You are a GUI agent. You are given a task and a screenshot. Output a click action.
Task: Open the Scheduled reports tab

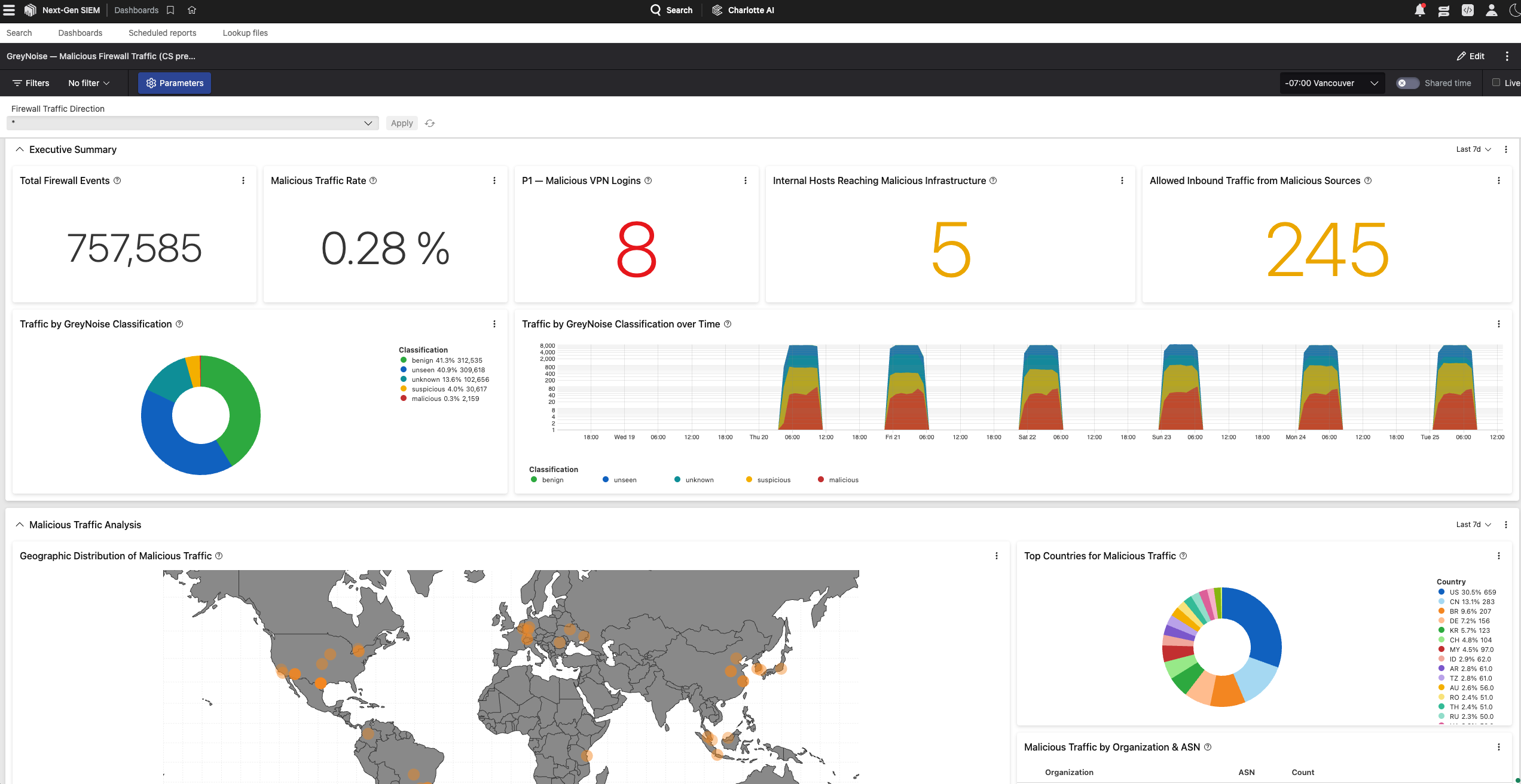coord(162,33)
